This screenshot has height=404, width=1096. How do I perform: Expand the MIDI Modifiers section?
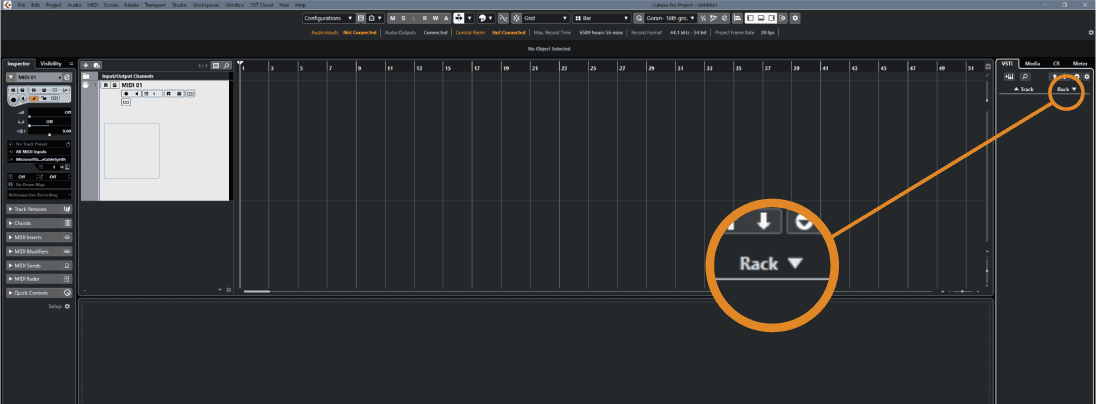coord(40,251)
